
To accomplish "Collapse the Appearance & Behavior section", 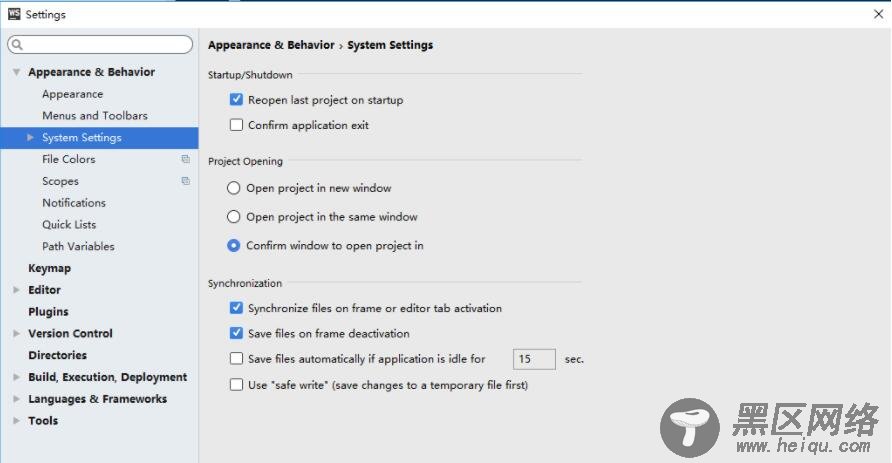I will point(16,72).
